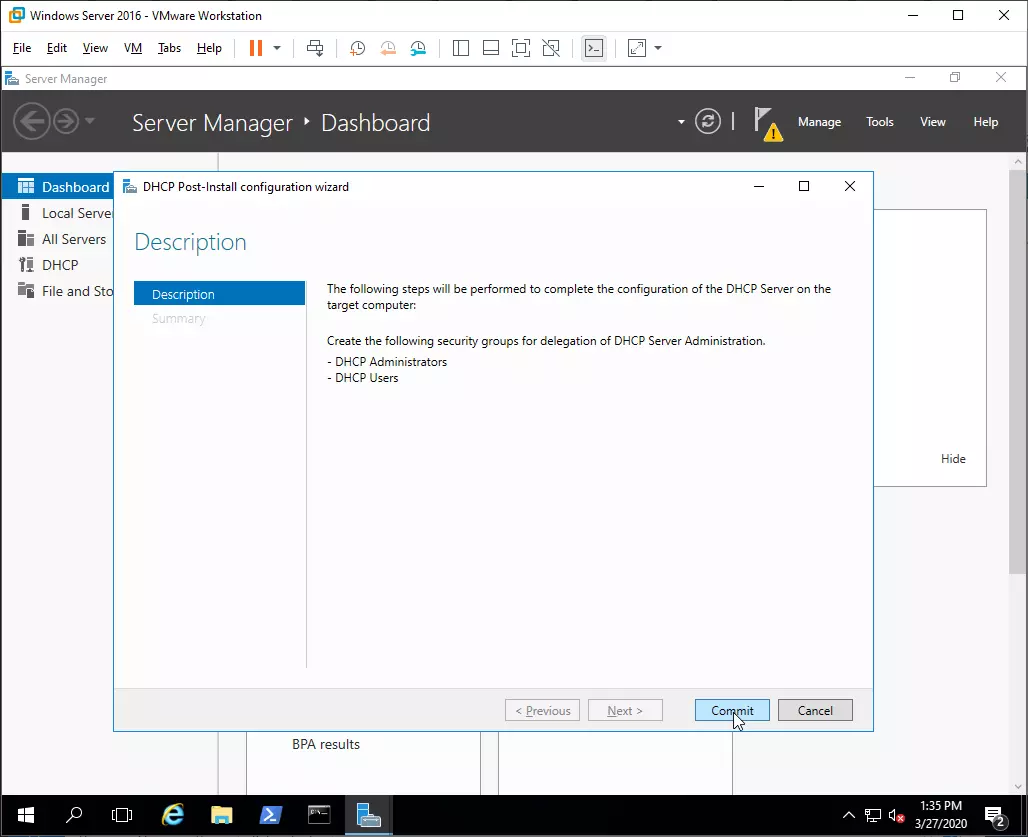1028x837 pixels.
Task: Open Command Prompt from the taskbar
Action: coord(319,815)
